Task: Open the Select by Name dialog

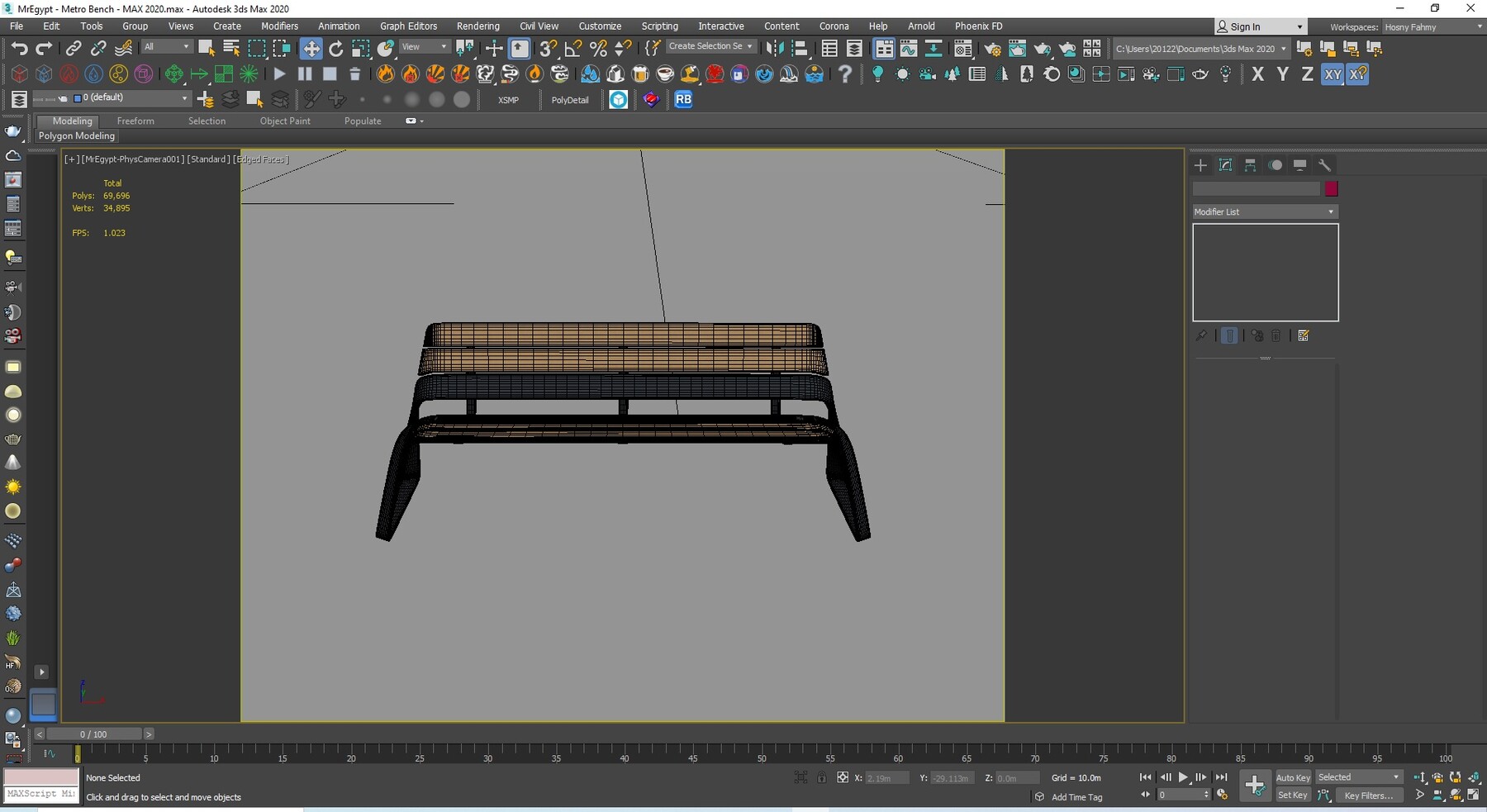Action: (x=231, y=47)
